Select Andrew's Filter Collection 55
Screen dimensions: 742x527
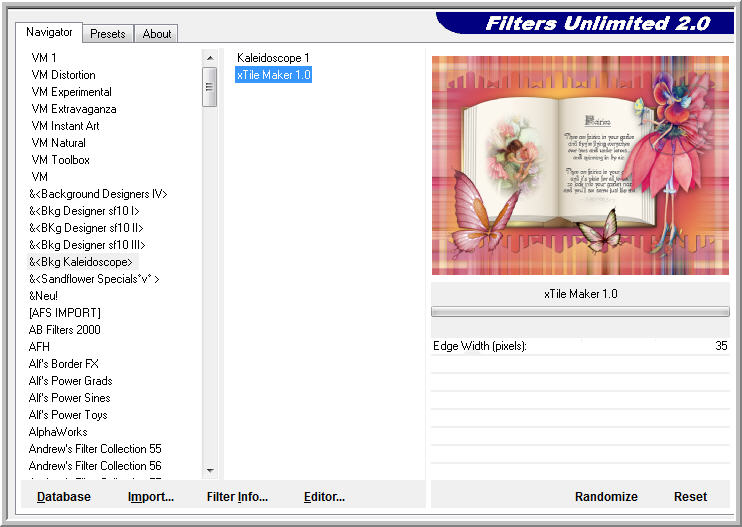pos(95,449)
